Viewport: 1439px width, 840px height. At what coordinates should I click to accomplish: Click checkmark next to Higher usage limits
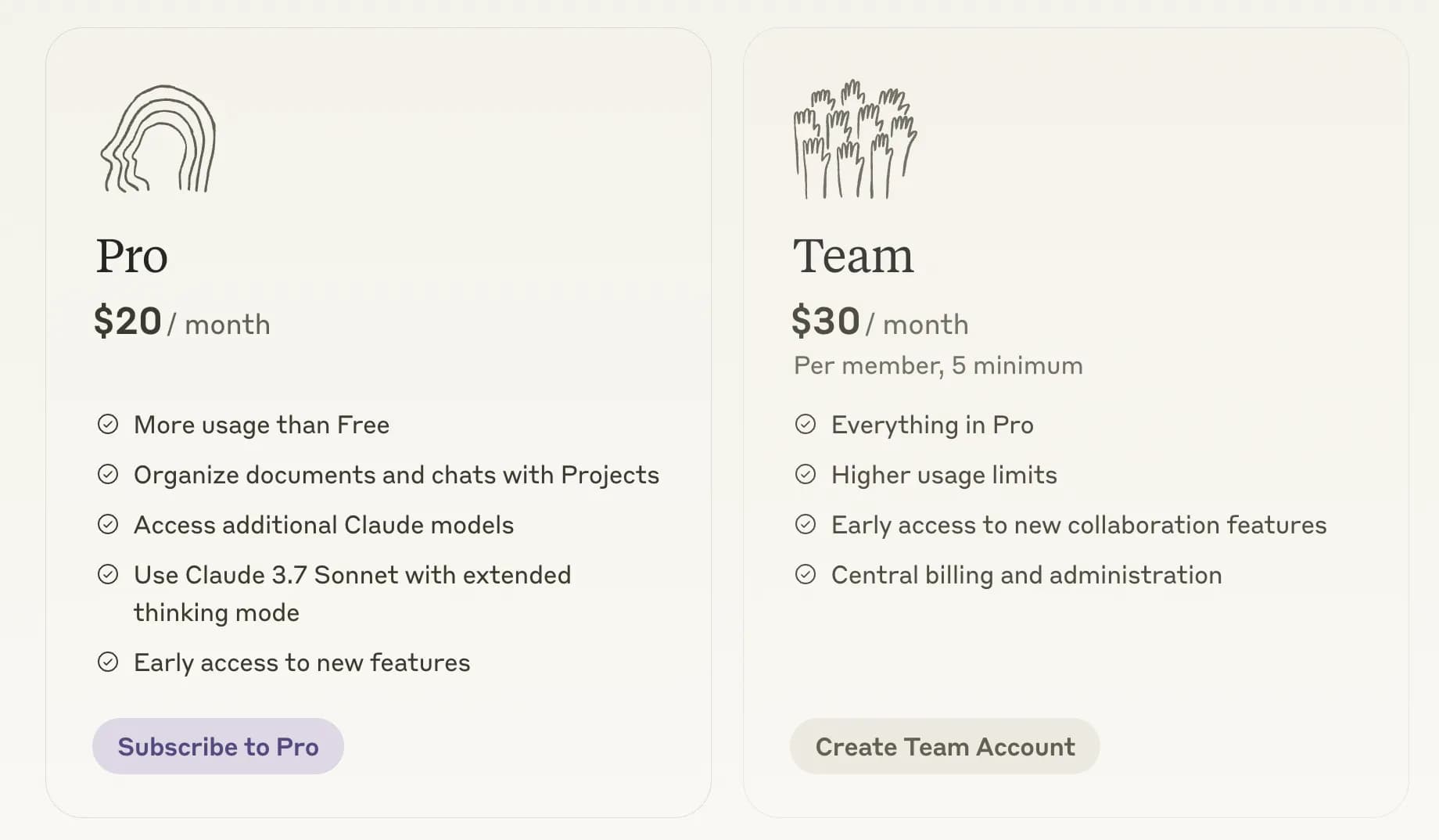[806, 474]
